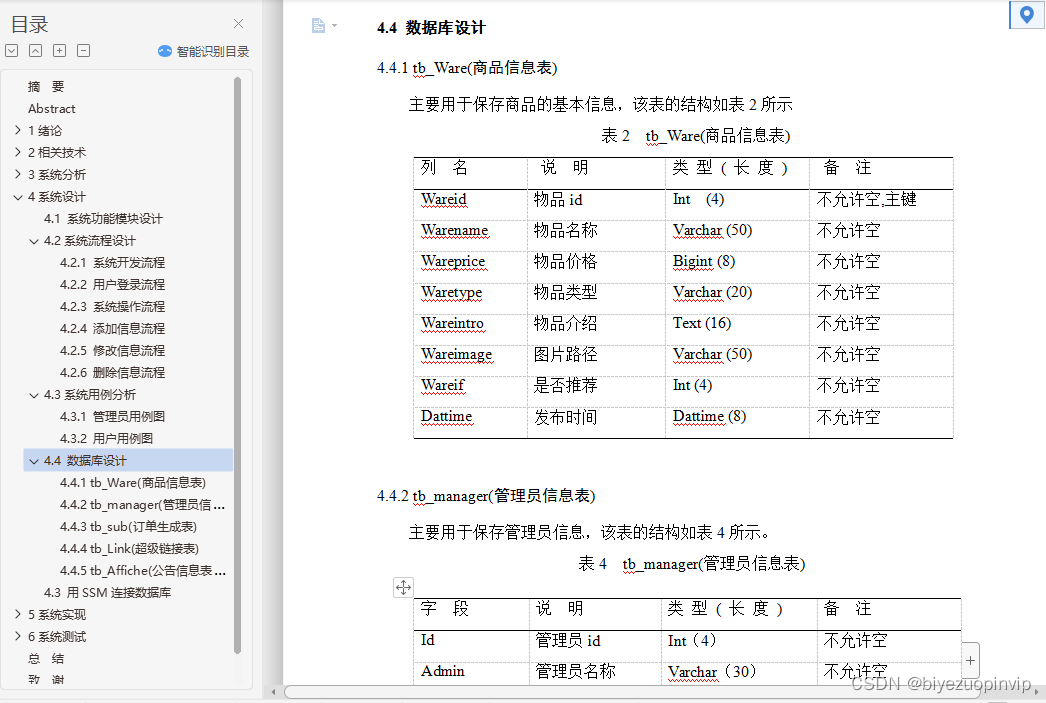
Task: Click the location pin icon at top right
Action: [x=1027, y=14]
